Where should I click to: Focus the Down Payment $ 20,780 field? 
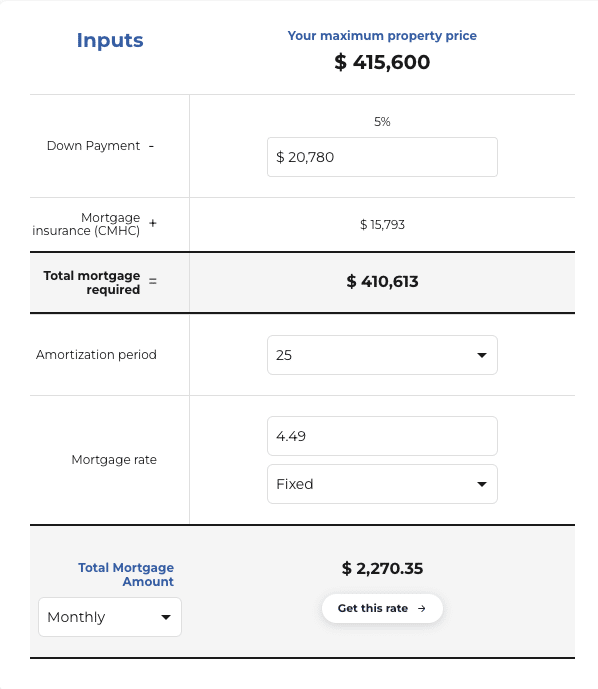point(382,157)
